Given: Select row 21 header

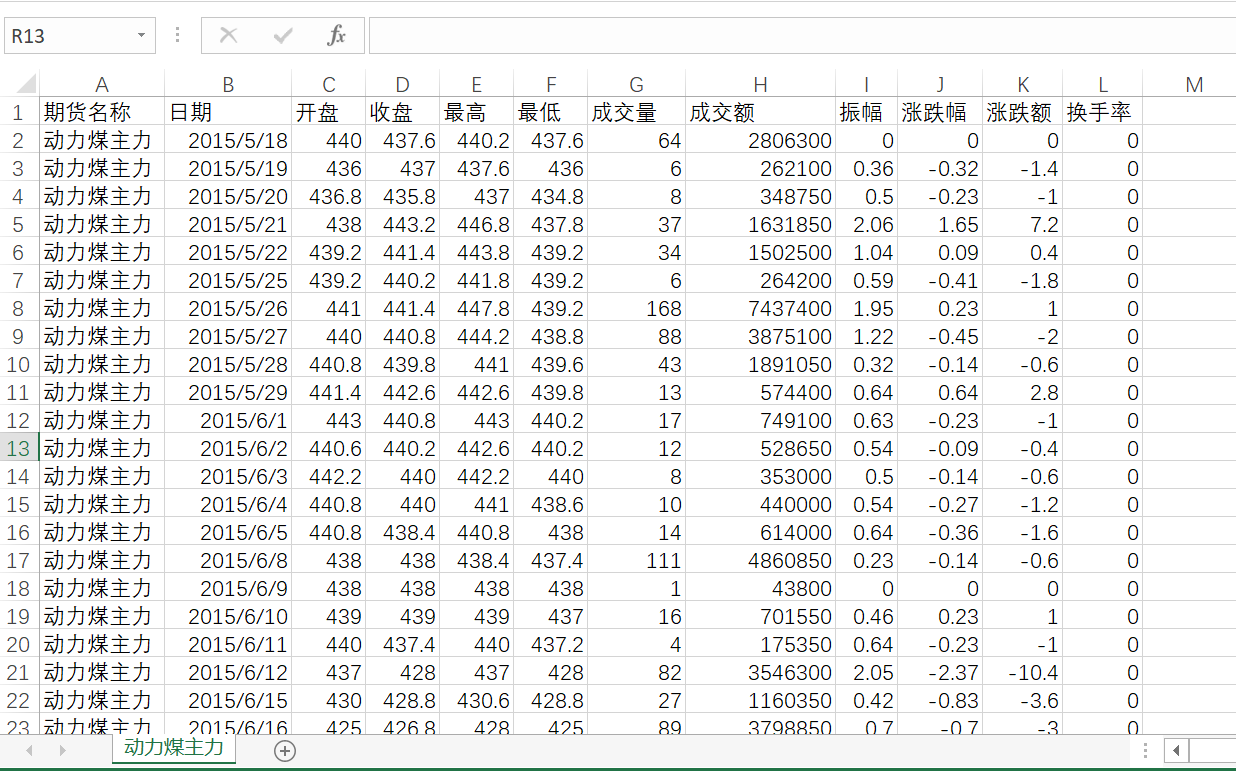Looking at the screenshot, I should (x=19, y=672).
